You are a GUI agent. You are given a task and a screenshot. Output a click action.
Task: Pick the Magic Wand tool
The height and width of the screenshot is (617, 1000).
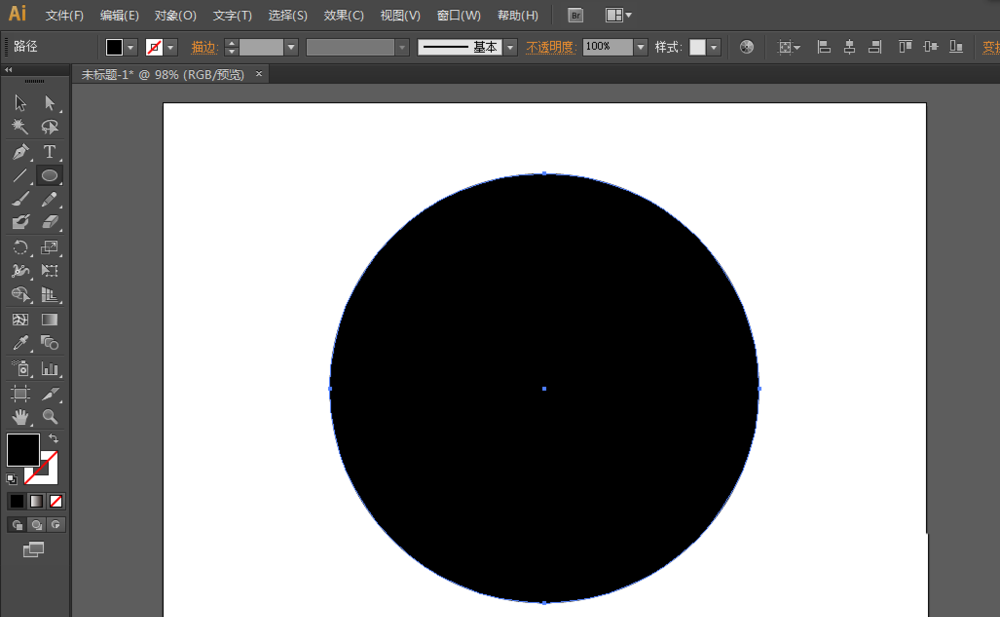pyautogui.click(x=20, y=127)
